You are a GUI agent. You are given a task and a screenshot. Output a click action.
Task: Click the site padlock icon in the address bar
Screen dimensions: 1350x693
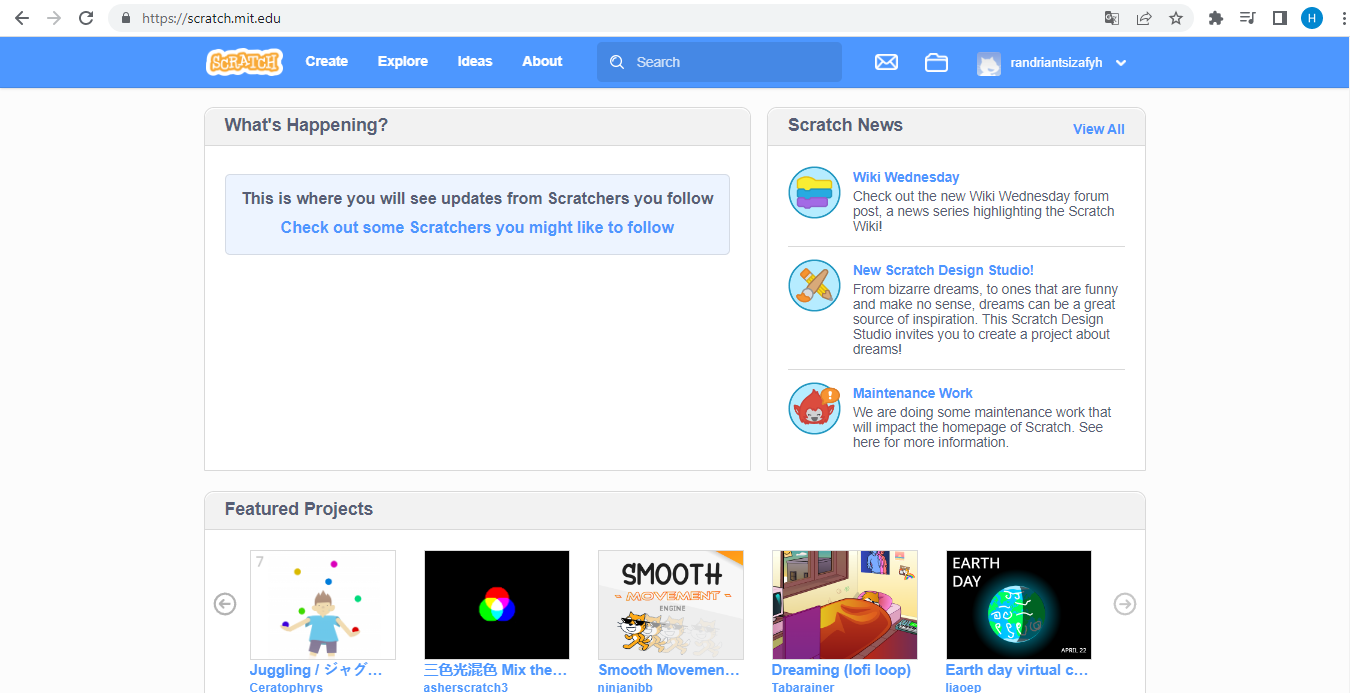point(126,18)
